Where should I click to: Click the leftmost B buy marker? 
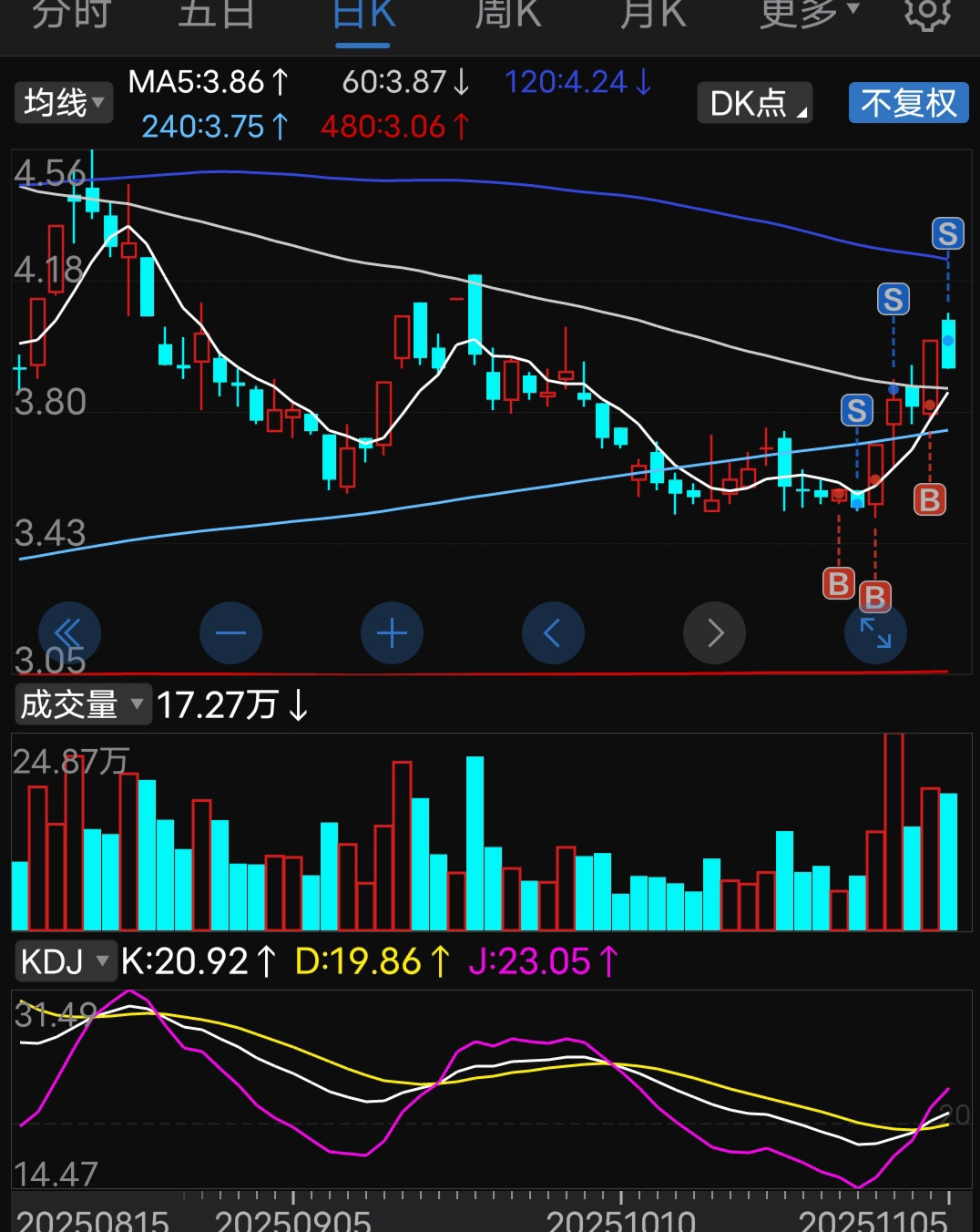coord(839,583)
